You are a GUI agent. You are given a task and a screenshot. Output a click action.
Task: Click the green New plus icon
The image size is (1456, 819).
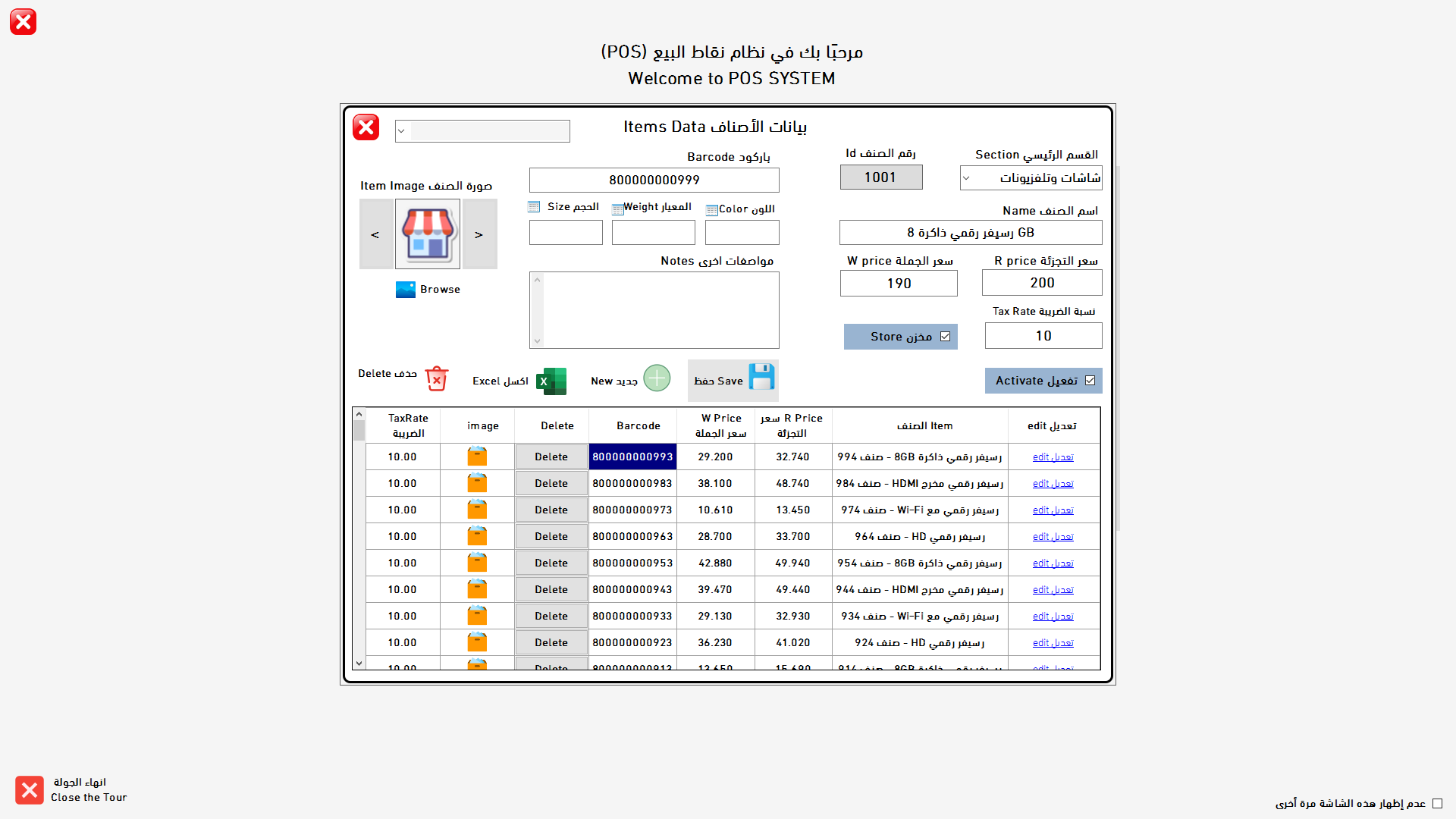pyautogui.click(x=657, y=378)
